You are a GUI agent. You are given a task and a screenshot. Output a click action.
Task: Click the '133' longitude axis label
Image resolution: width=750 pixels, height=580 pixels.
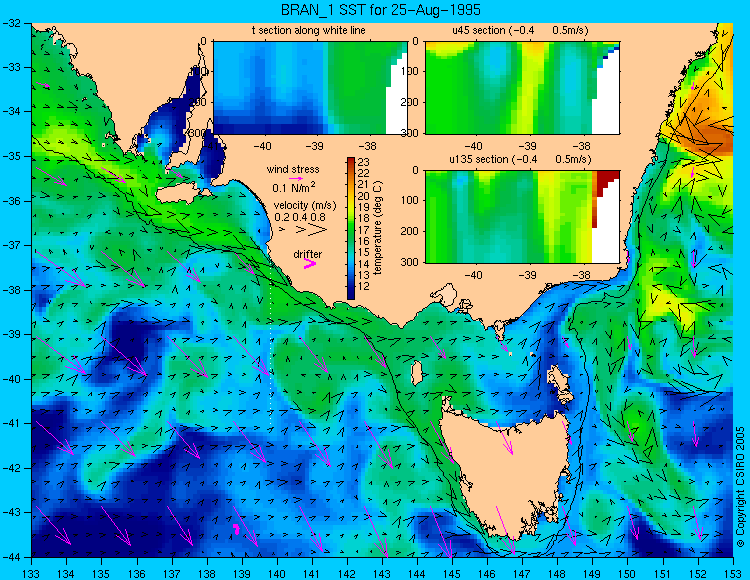coord(32,573)
